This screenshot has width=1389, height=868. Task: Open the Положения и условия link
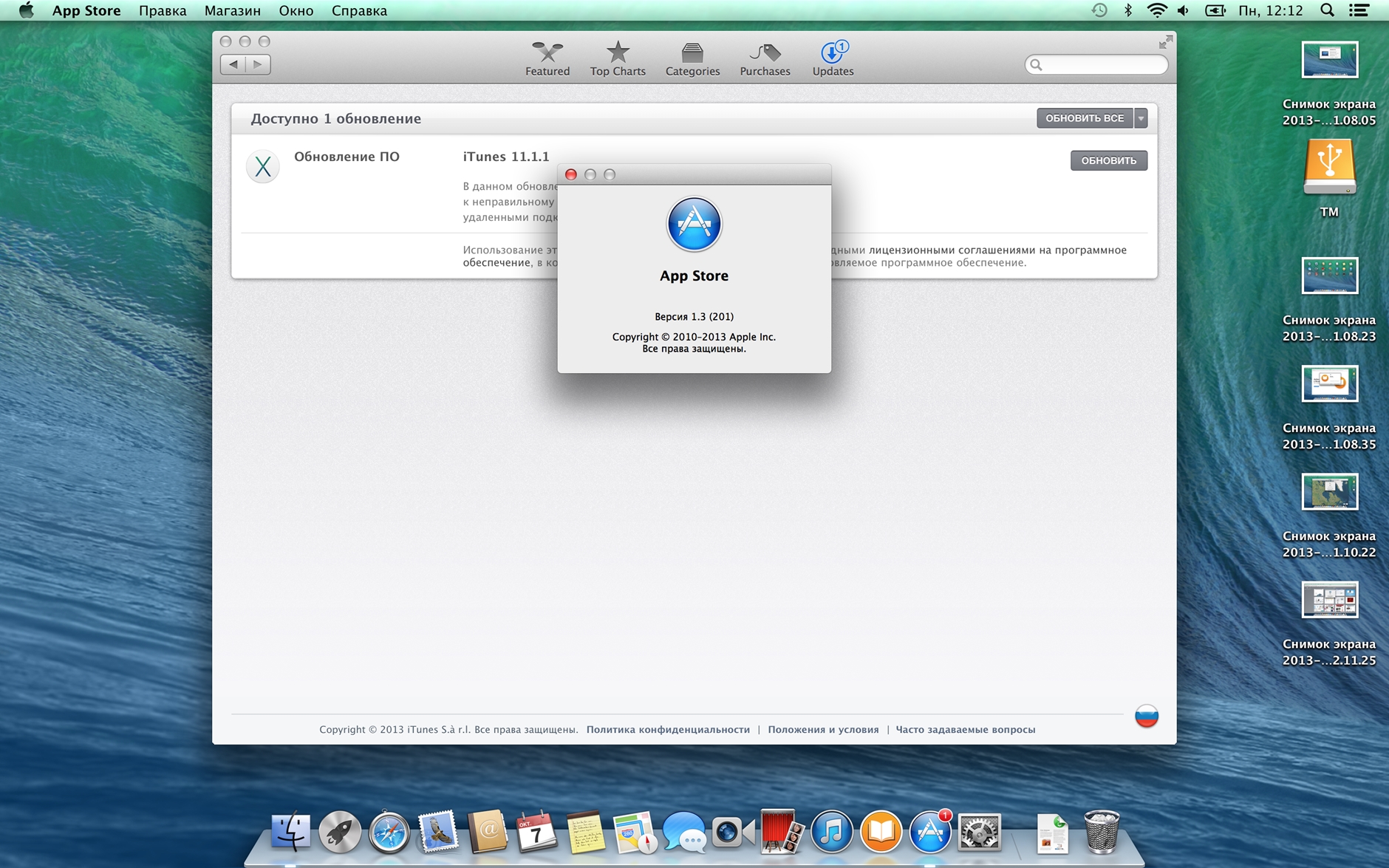[x=823, y=729]
